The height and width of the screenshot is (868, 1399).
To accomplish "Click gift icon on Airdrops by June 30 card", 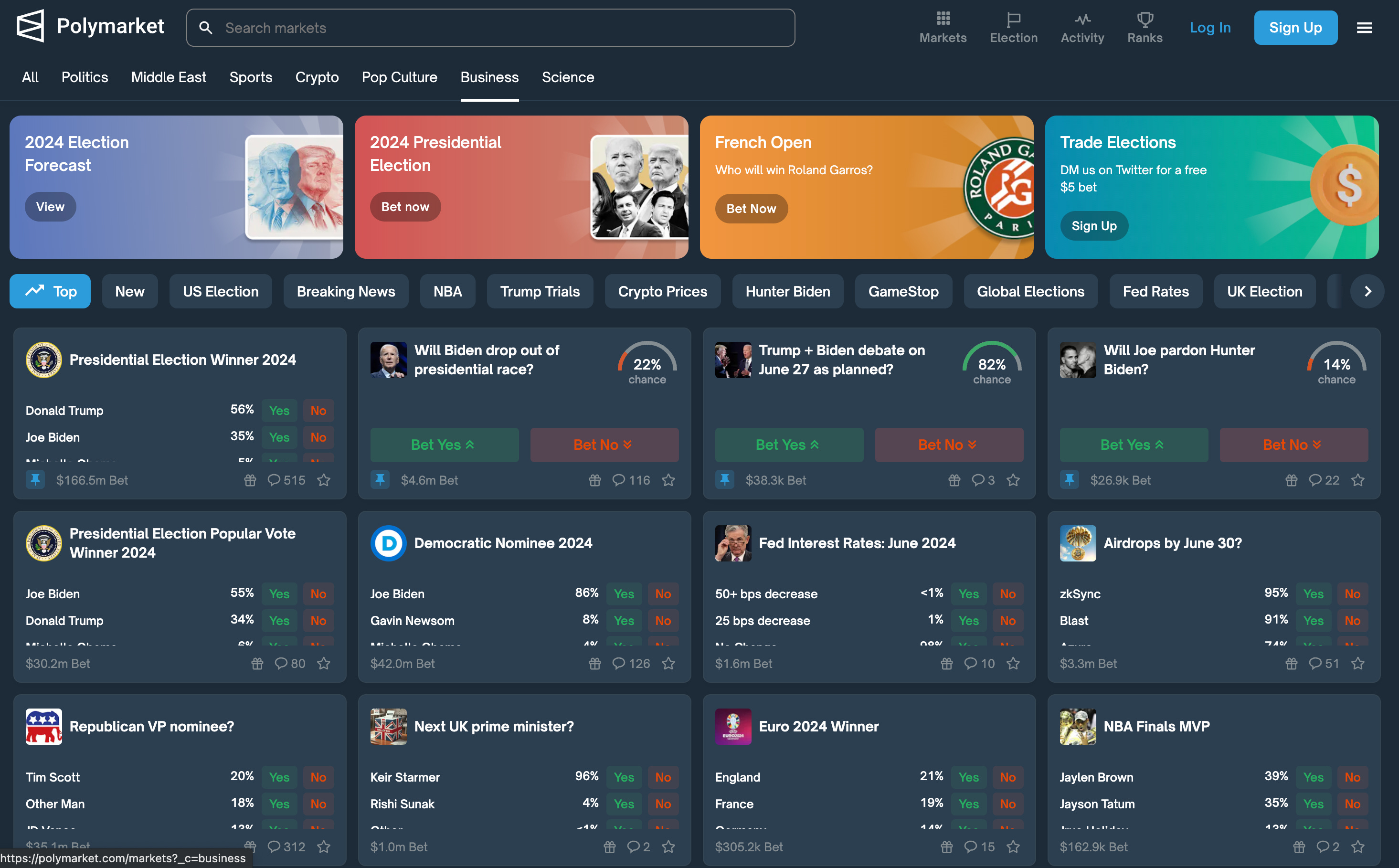I will [1291, 664].
